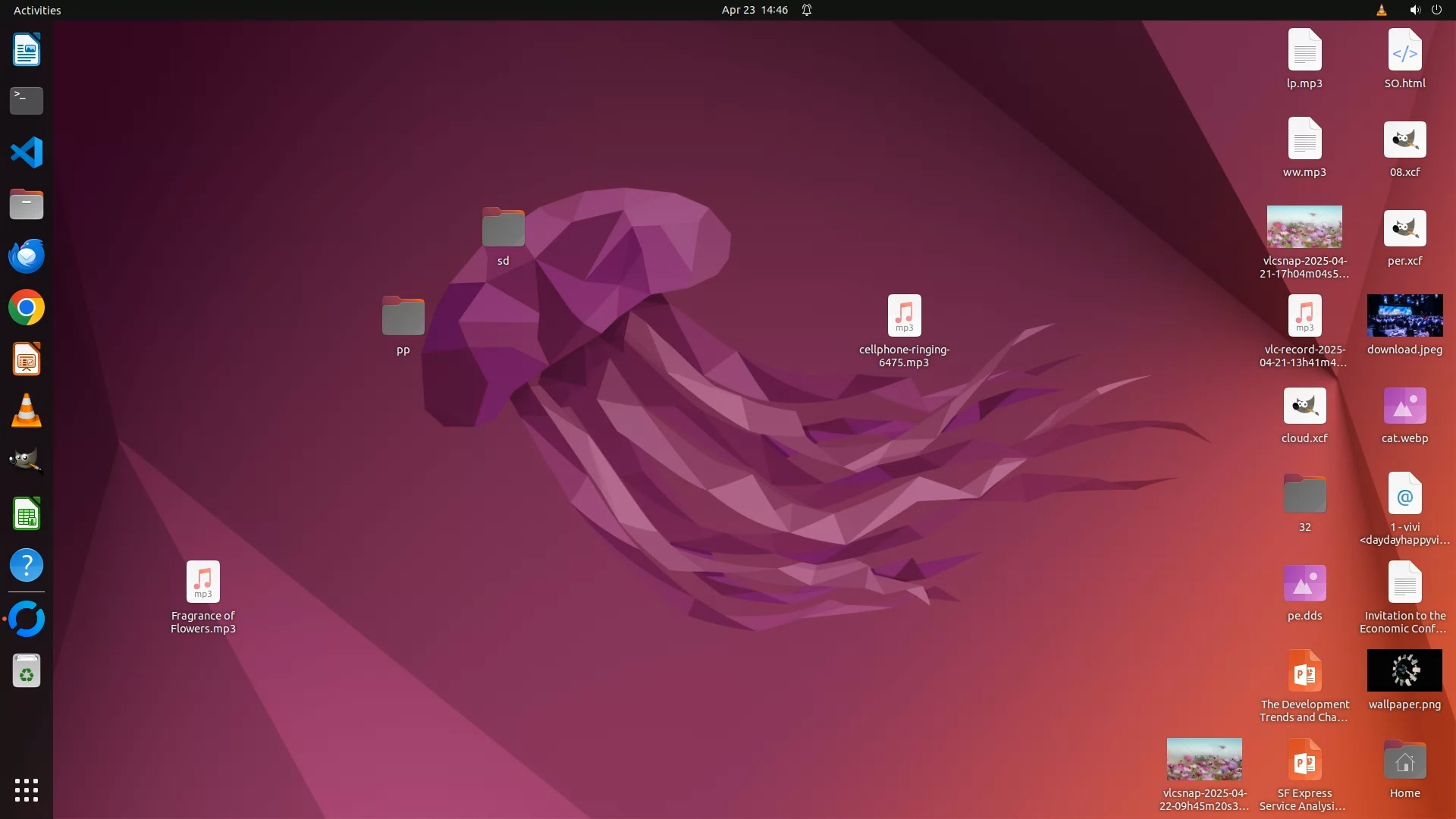The width and height of the screenshot is (1456, 819).
Task: Open Thunderbird mail client in dock
Action: 27,256
